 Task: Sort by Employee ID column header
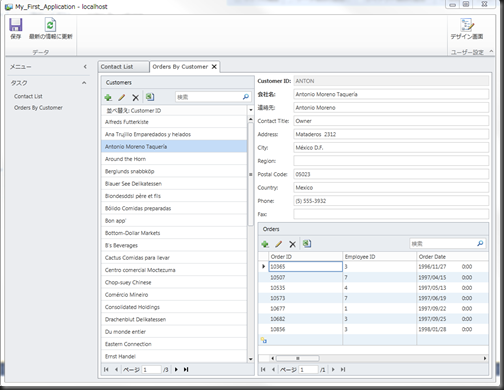(380, 257)
